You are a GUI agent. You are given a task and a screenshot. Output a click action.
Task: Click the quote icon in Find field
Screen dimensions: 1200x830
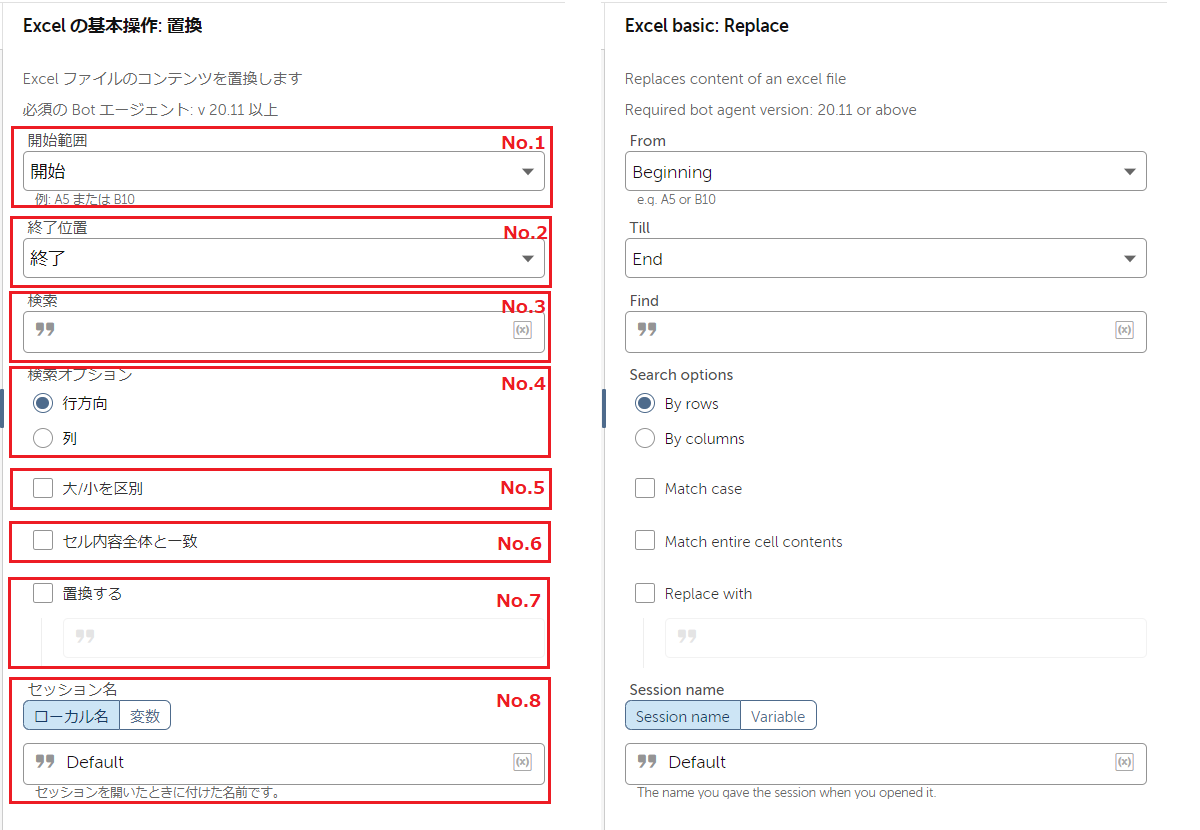click(647, 329)
